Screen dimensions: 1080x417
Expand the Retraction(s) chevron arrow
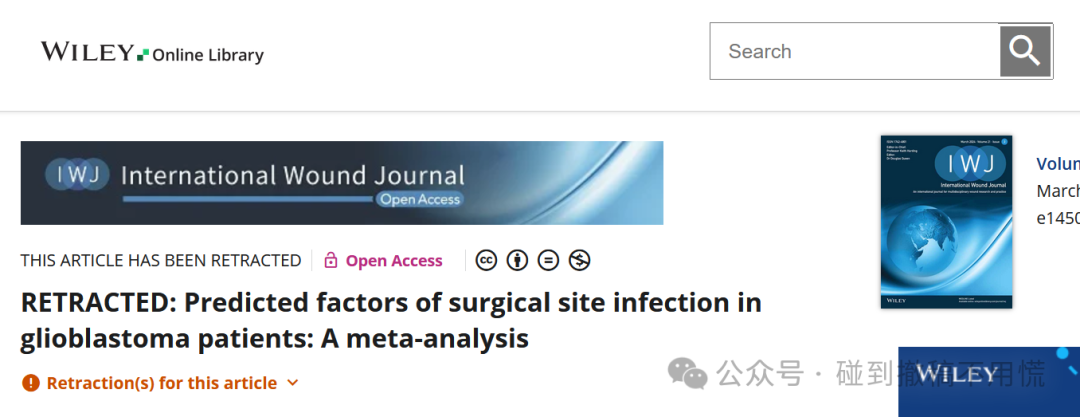(x=292, y=383)
